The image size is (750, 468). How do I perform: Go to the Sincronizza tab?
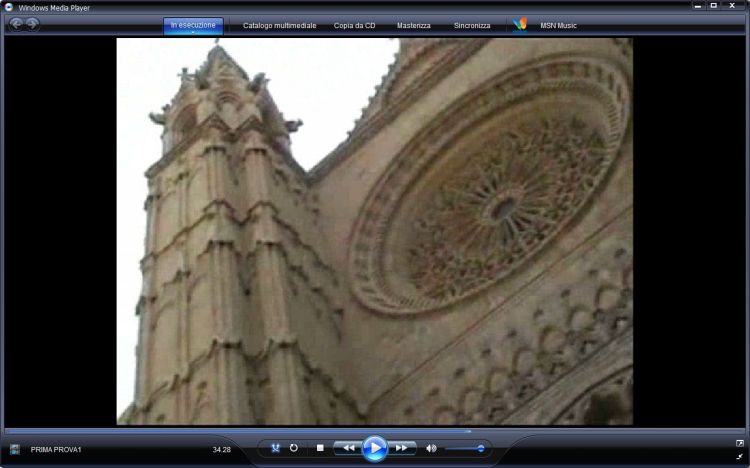pyautogui.click(x=472, y=25)
